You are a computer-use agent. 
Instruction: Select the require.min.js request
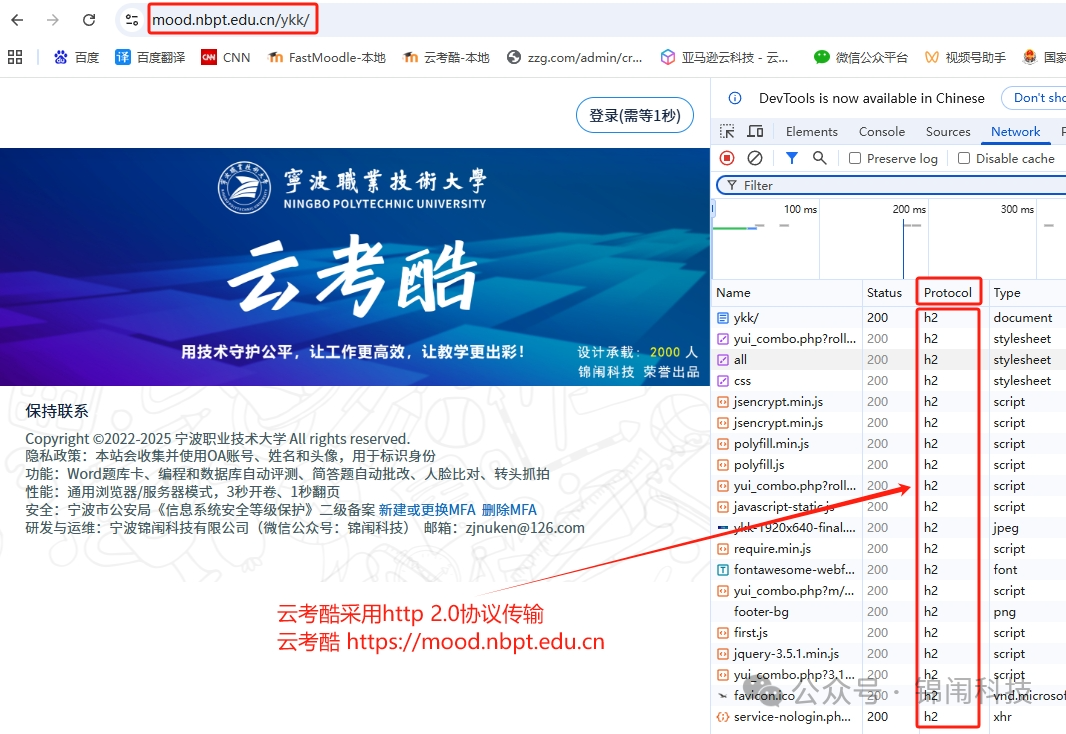click(889, 548)
